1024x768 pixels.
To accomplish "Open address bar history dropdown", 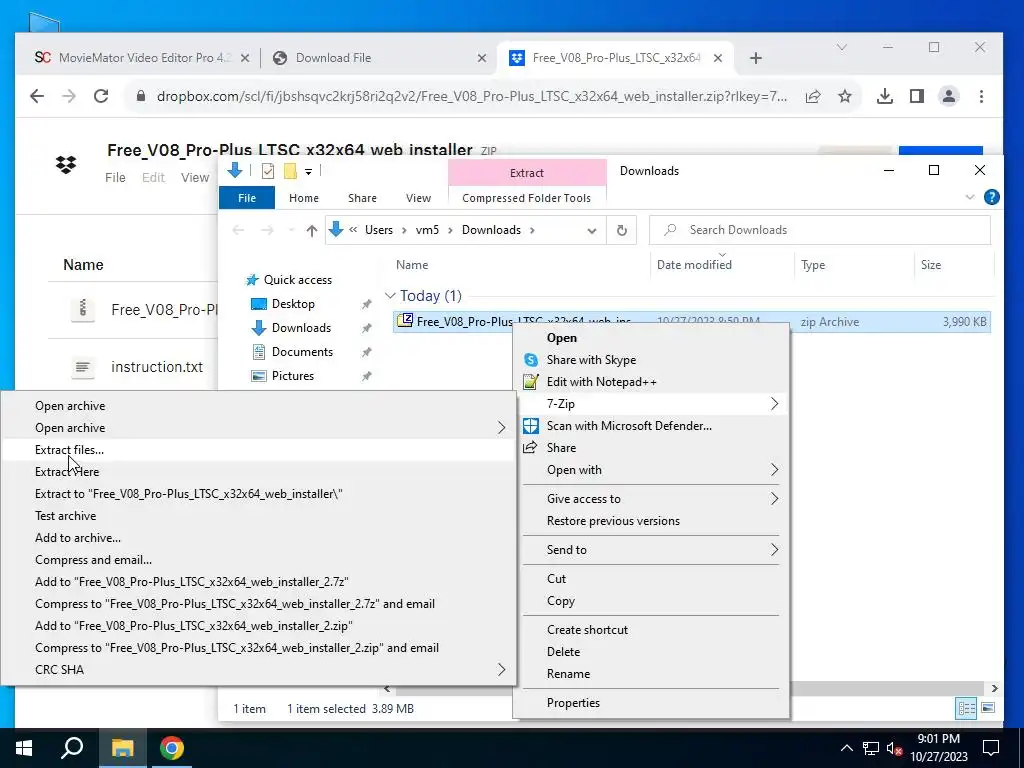I will click(592, 231).
